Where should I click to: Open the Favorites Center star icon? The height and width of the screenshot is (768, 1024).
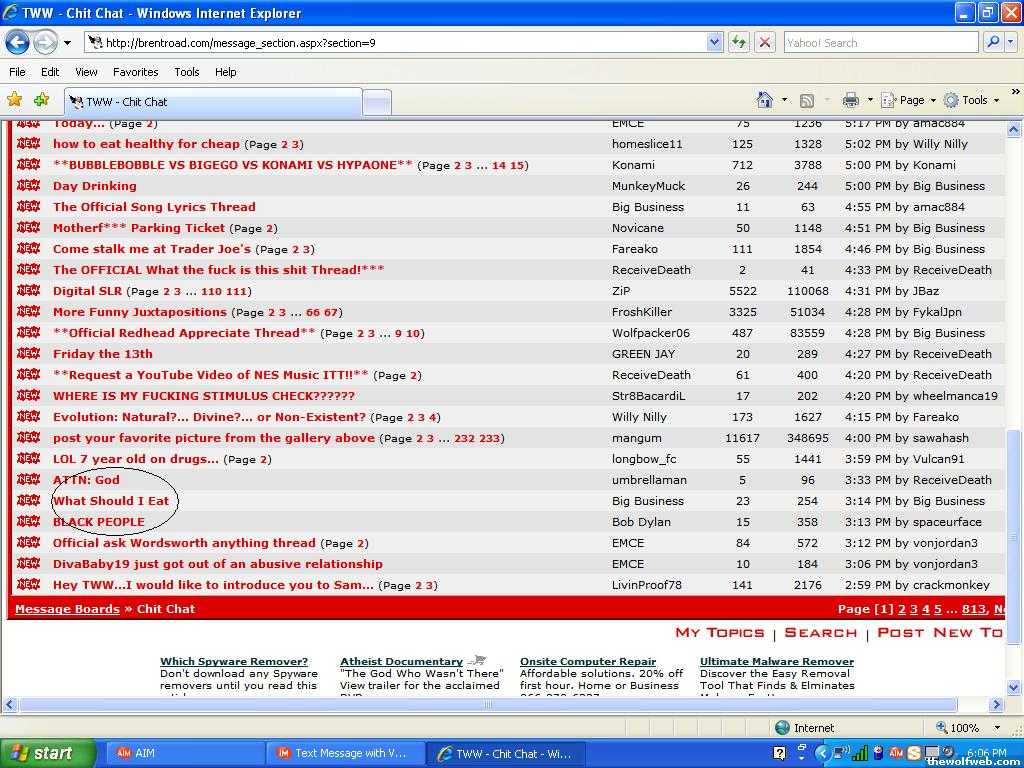(14, 100)
